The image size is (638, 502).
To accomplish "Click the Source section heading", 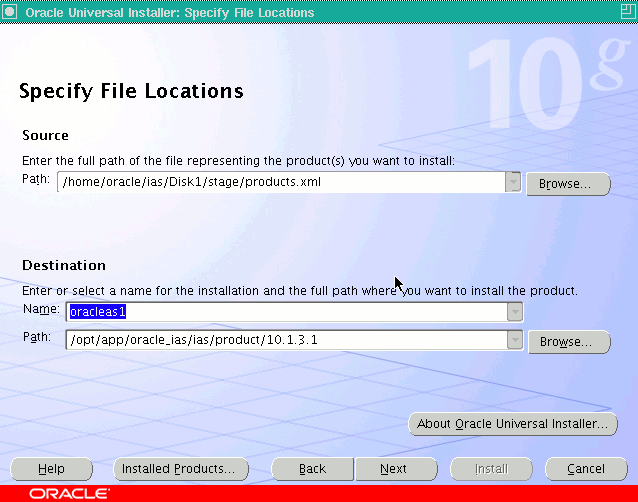I will 45,135.
